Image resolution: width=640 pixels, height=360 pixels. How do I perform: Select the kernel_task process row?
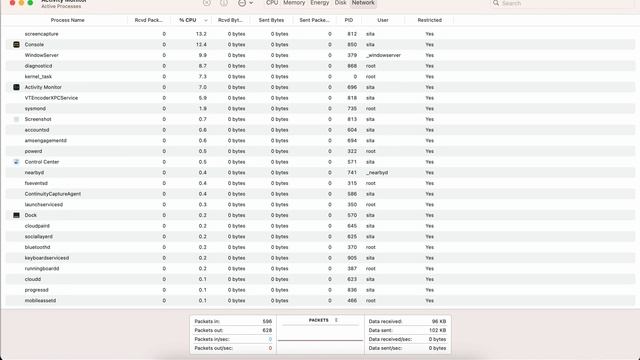[x=320, y=76]
